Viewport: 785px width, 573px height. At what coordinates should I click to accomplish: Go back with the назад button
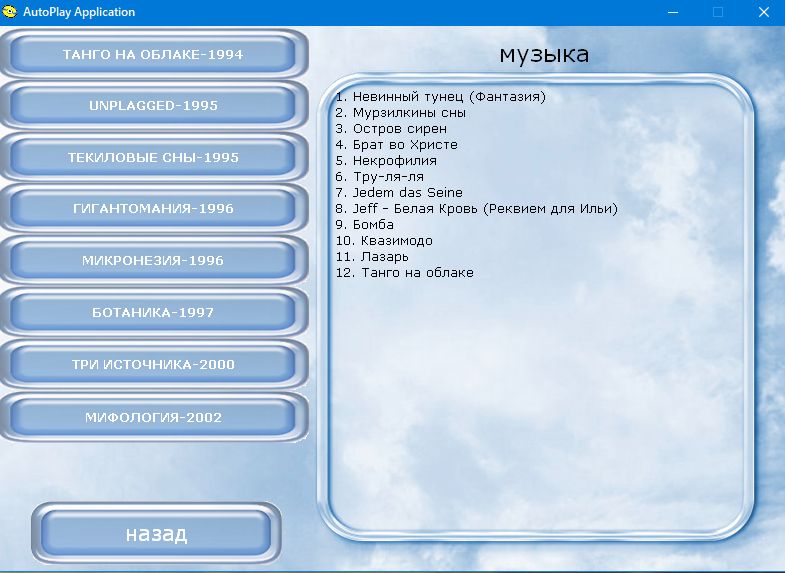(x=156, y=534)
